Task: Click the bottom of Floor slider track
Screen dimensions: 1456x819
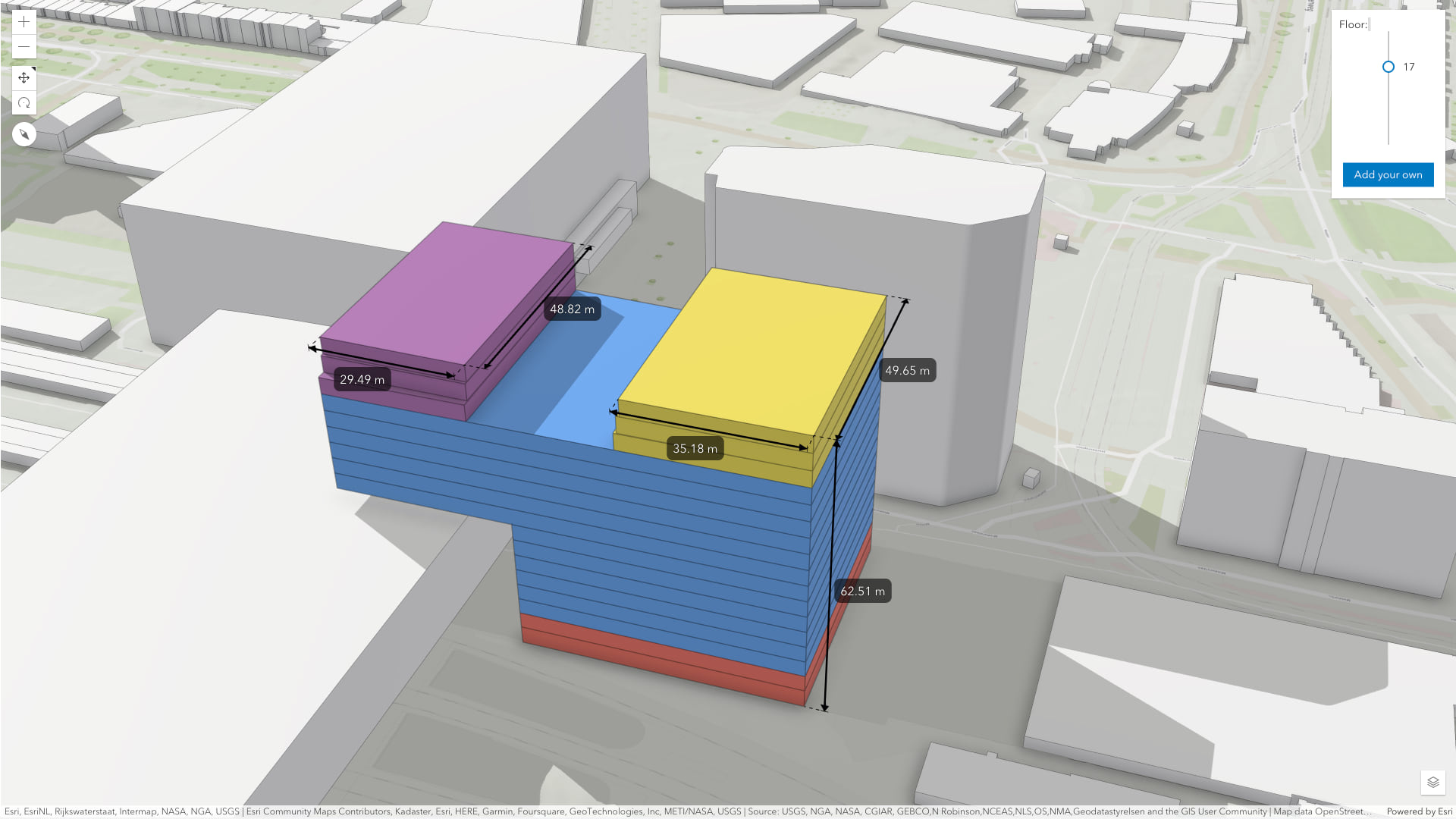Action: pos(1389,141)
